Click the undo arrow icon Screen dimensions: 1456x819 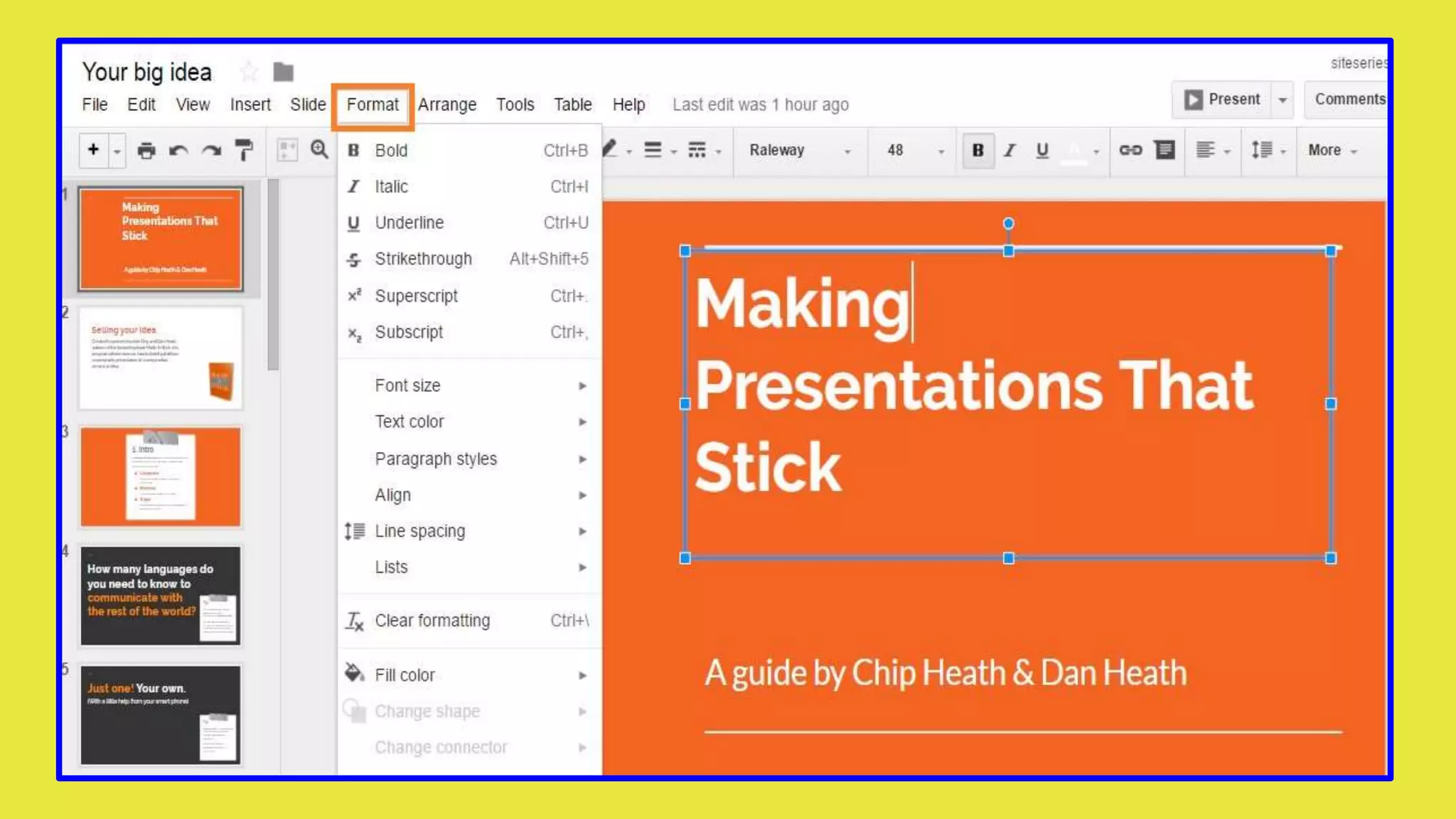pyautogui.click(x=178, y=151)
